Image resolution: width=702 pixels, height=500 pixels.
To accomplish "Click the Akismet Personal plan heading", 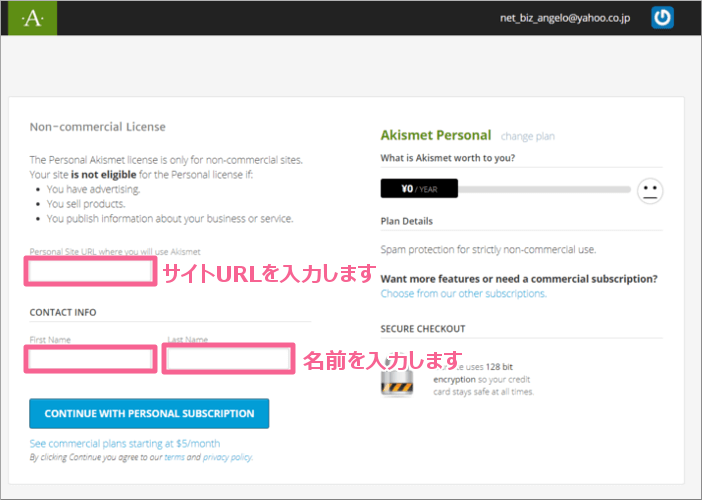I will point(436,135).
